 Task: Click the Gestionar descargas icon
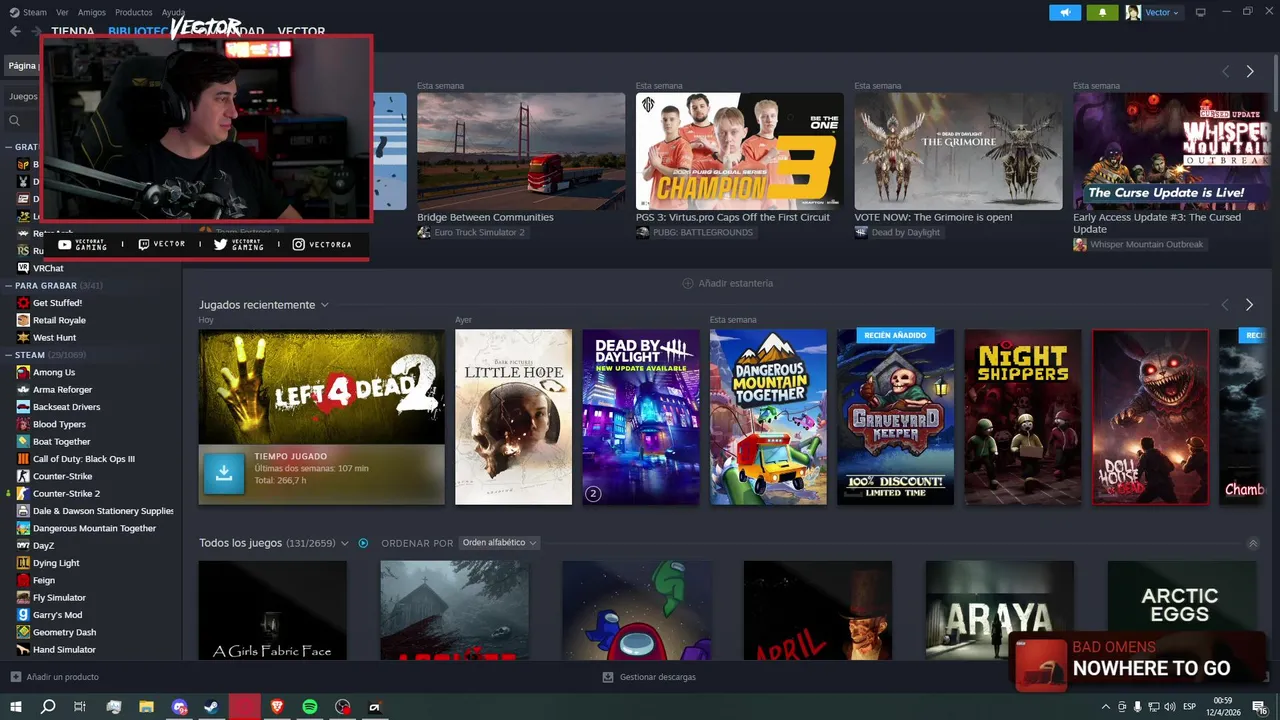click(608, 677)
